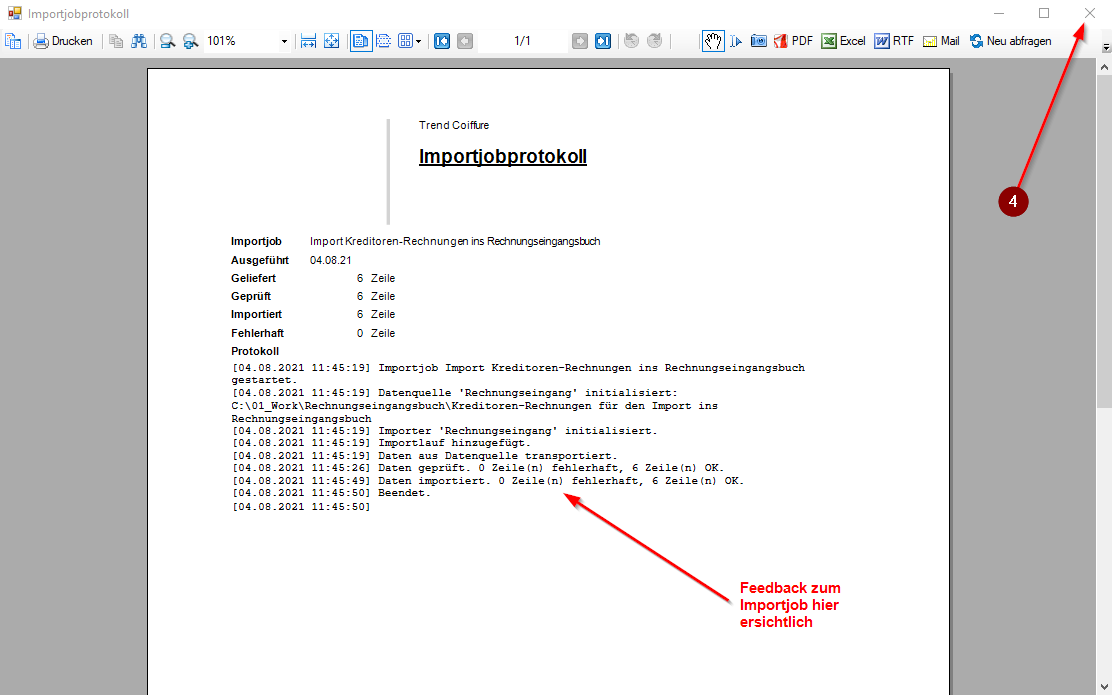Click the 'Importlauf hinzugefügt.' log line
Image resolution: width=1112 pixels, height=695 pixels.
[455, 443]
